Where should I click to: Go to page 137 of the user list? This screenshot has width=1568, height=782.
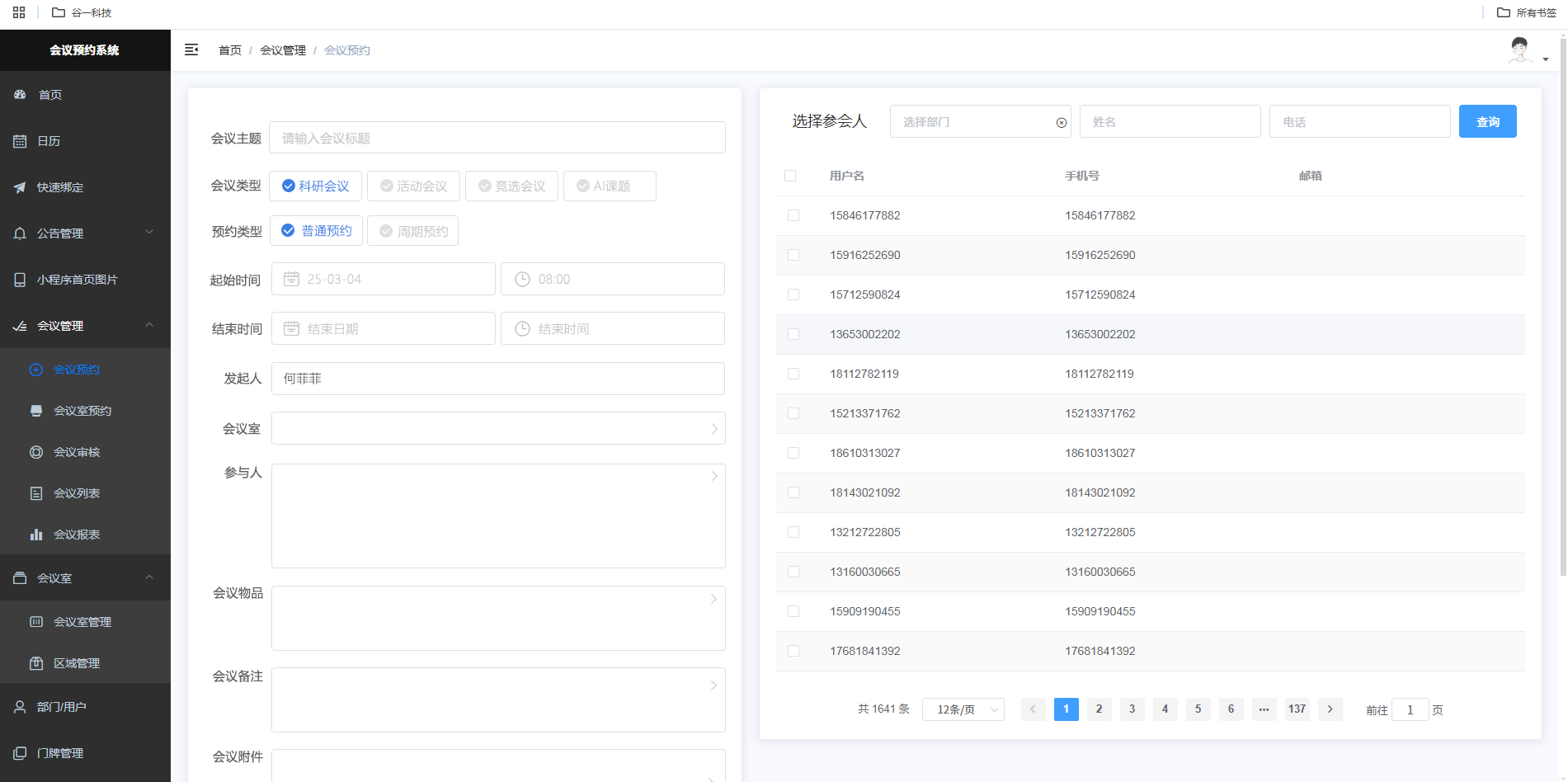[x=1297, y=709]
